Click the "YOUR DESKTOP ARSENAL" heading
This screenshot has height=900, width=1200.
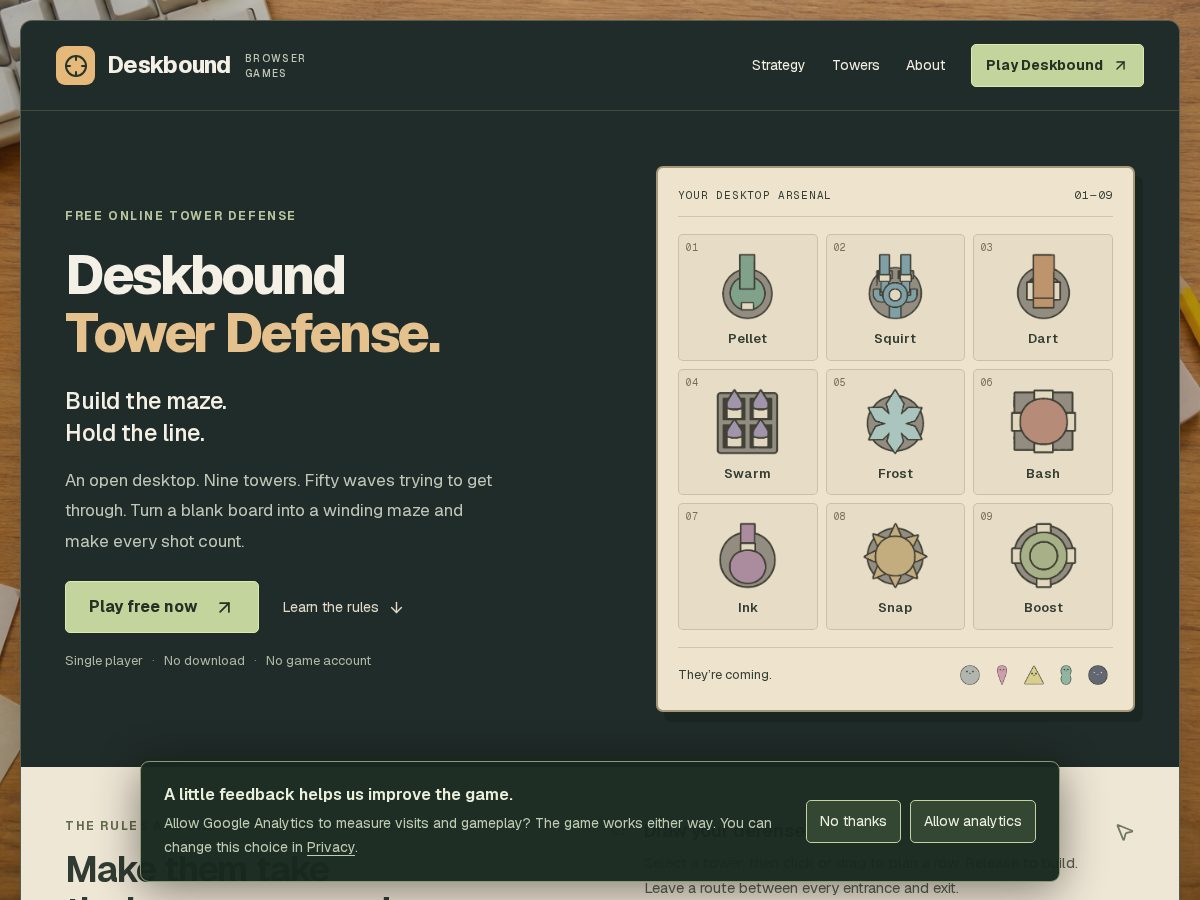(754, 196)
